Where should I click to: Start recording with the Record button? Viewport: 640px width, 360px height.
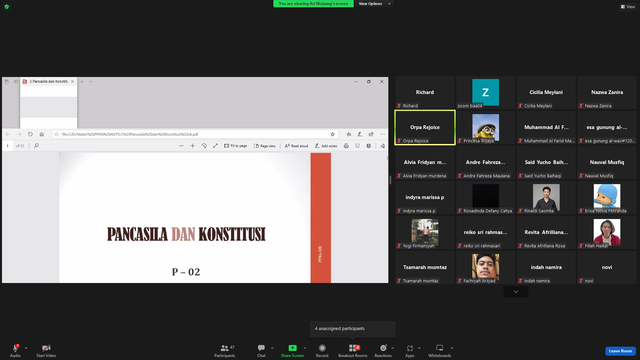coord(322,351)
